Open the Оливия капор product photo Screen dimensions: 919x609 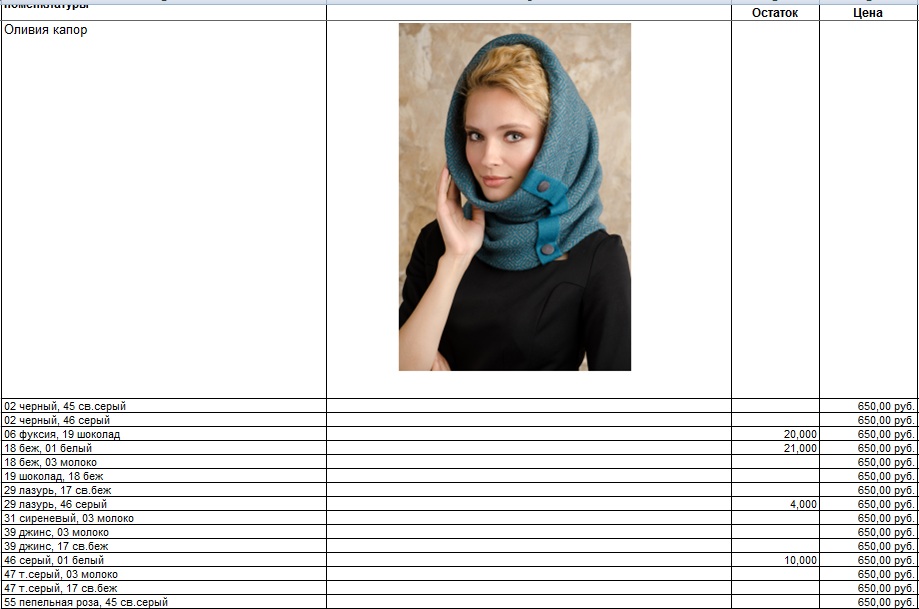click(515, 197)
